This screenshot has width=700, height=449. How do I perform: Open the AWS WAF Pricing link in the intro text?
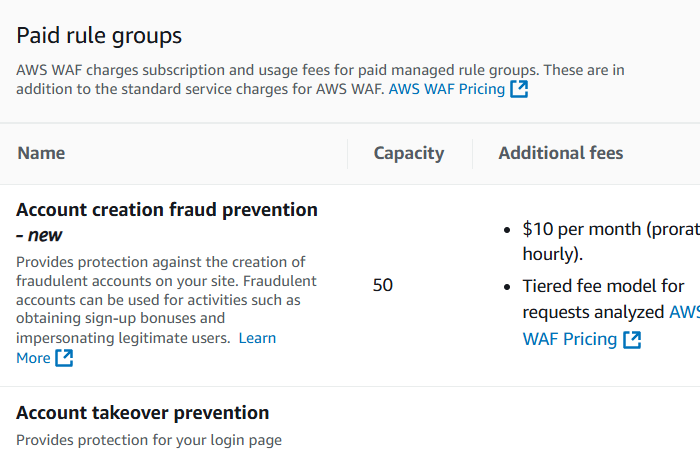[446, 89]
